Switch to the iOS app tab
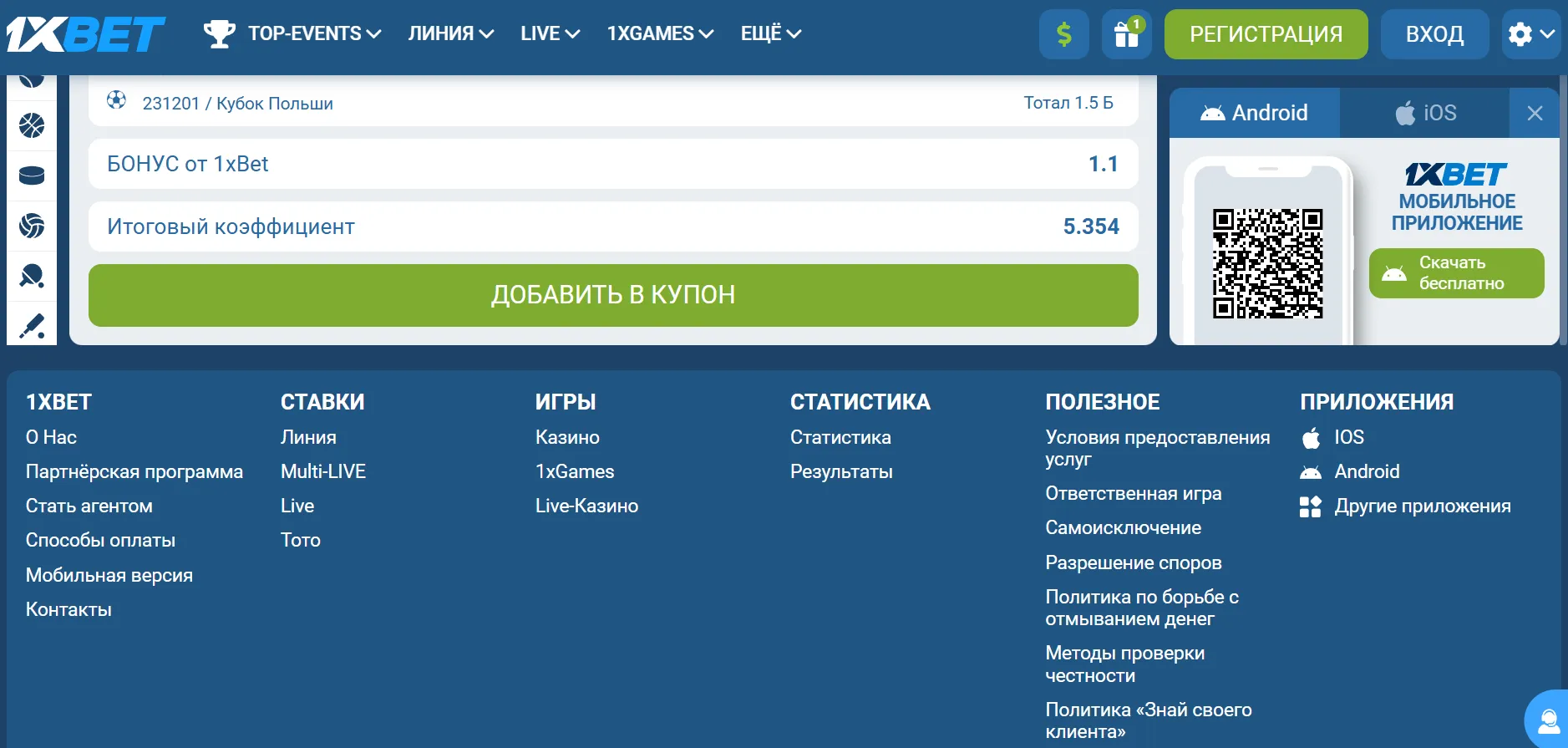Screen dimensions: 1568x748 1425,113
